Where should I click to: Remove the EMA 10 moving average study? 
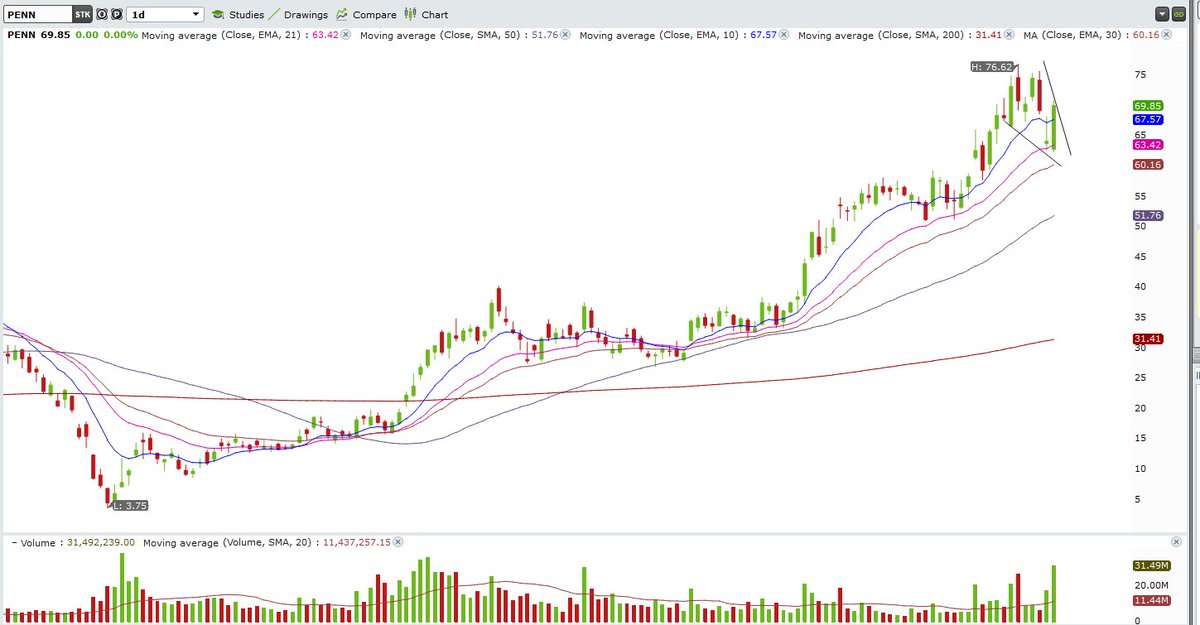coord(784,34)
